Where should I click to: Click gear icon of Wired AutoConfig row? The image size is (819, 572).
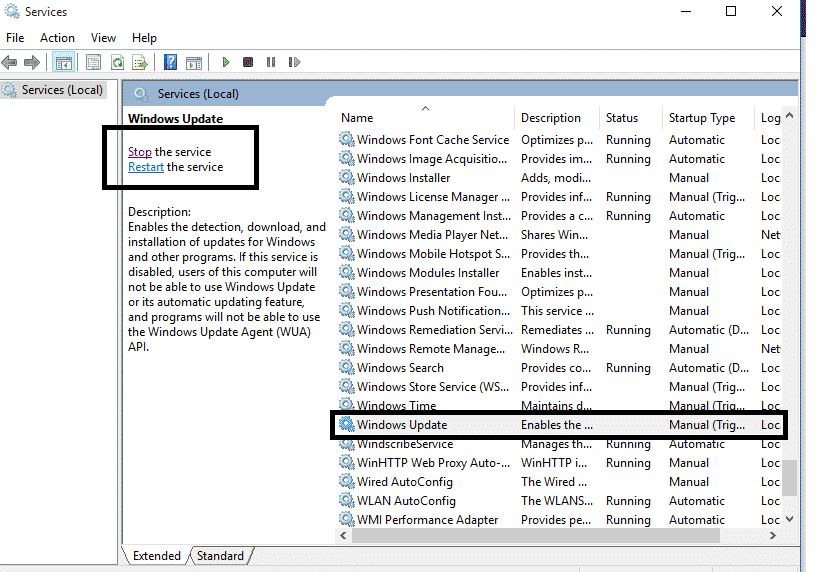(x=346, y=482)
